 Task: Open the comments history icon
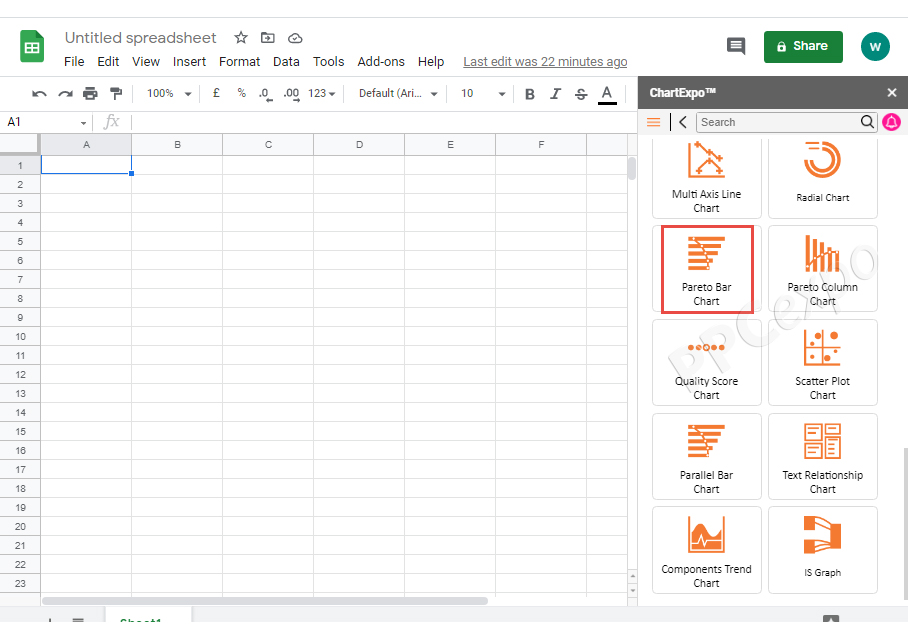tap(736, 46)
